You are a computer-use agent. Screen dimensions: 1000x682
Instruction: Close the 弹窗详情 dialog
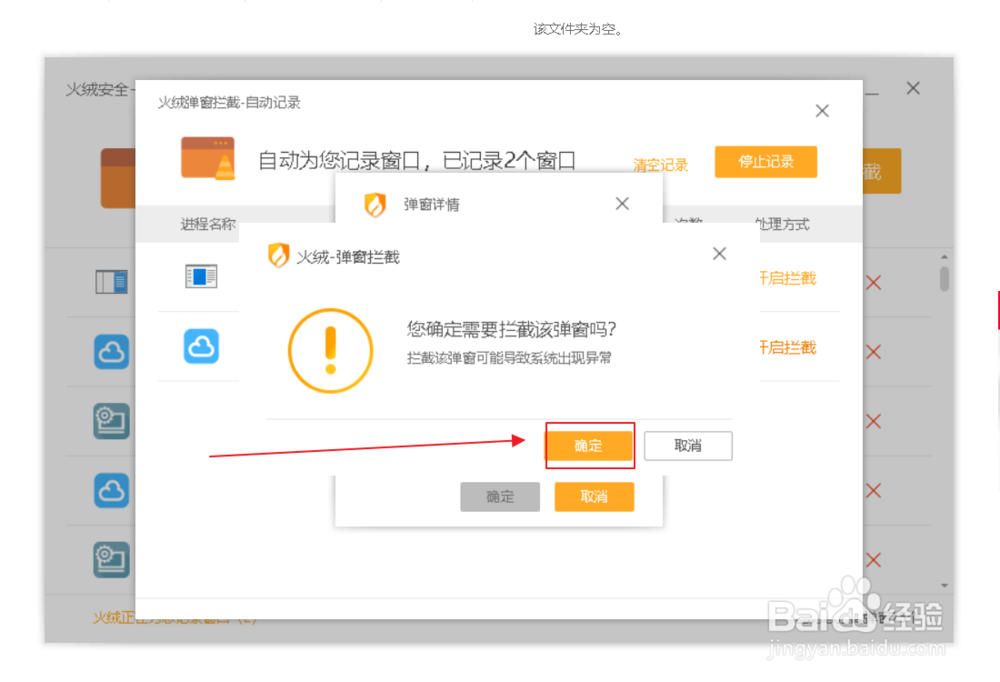[622, 204]
